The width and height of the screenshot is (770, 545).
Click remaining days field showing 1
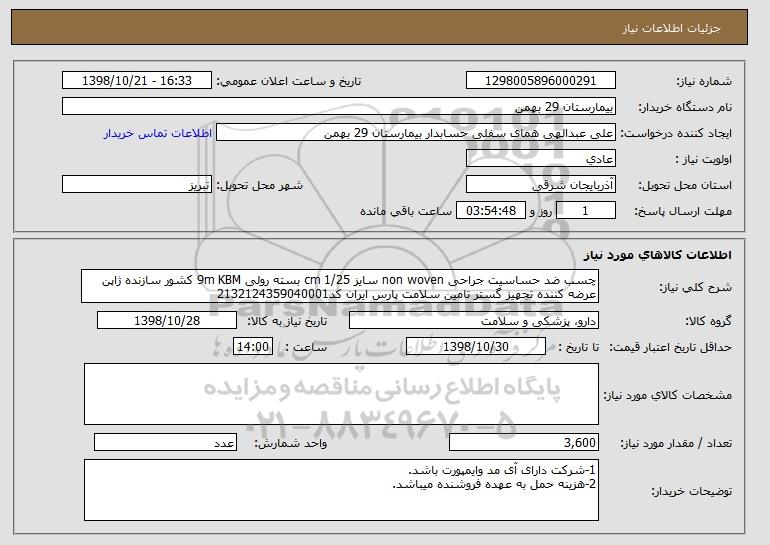tap(585, 211)
